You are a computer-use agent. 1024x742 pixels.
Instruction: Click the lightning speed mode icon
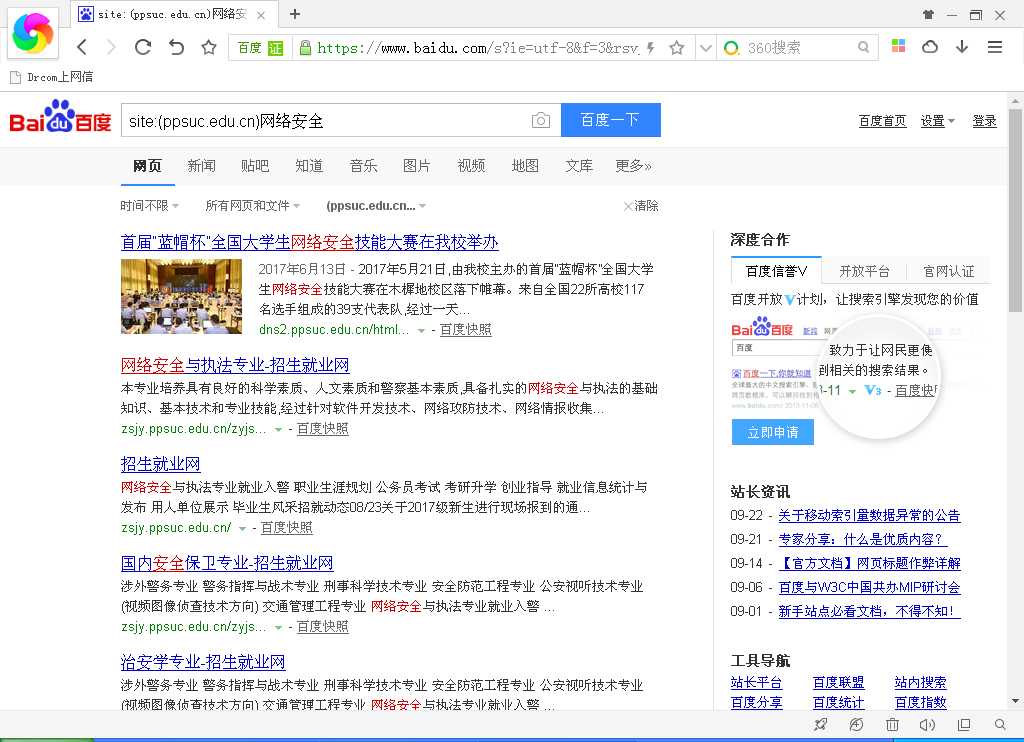(x=650, y=48)
